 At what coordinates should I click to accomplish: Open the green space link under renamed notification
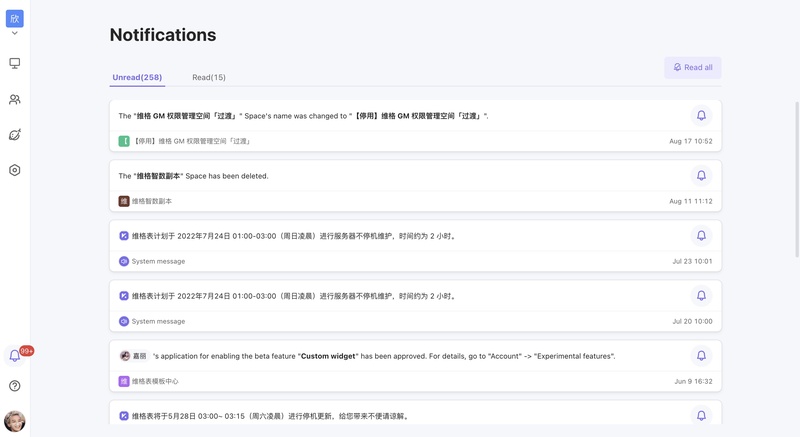pyautogui.click(x=185, y=141)
